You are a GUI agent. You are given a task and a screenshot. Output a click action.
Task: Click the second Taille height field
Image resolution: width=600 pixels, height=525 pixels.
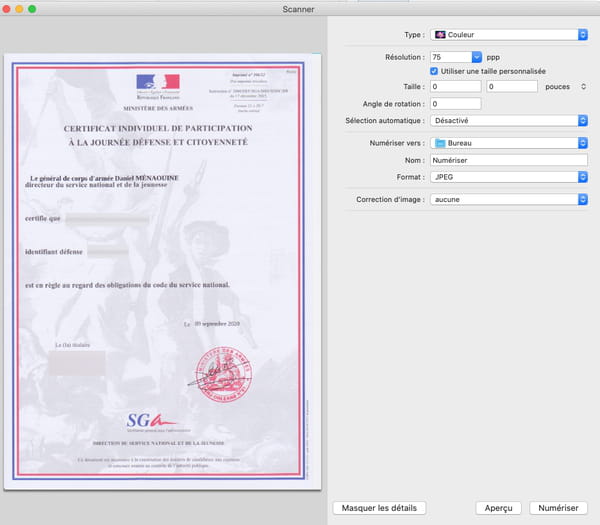[x=512, y=86]
